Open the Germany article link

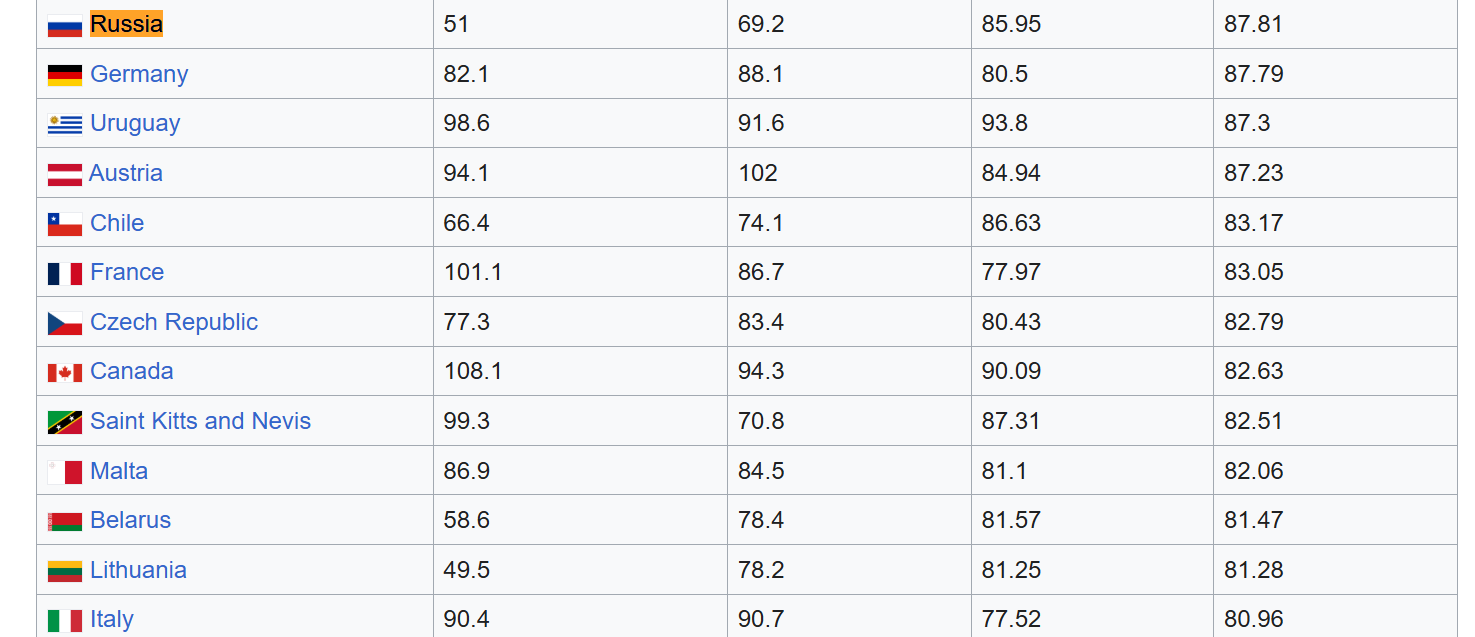click(139, 74)
